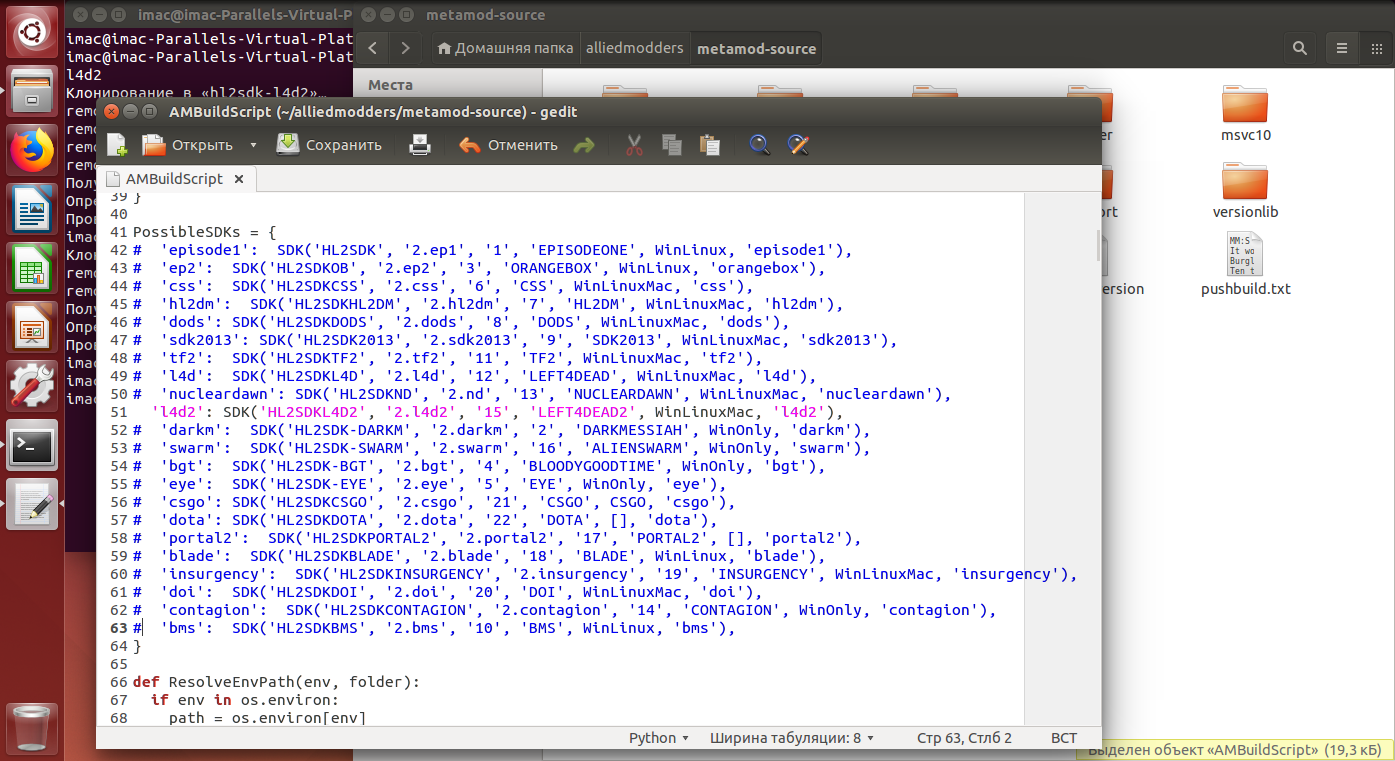Launch LibreOffice Impress from the launcher
1395x761 pixels.
coord(32,328)
